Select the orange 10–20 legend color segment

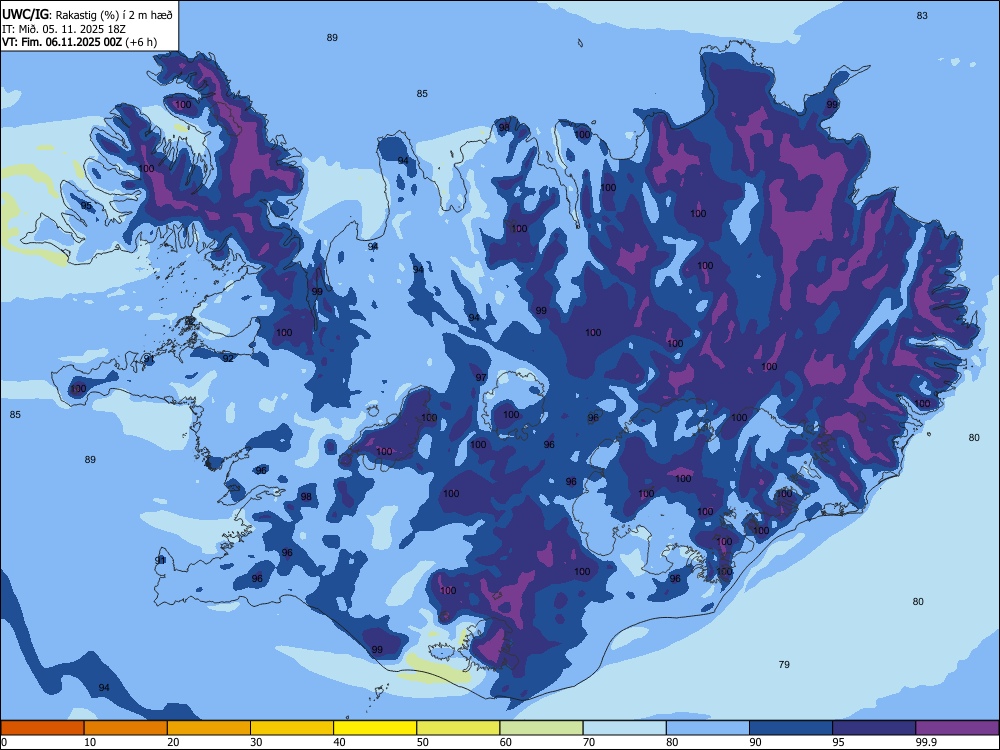pos(126,728)
